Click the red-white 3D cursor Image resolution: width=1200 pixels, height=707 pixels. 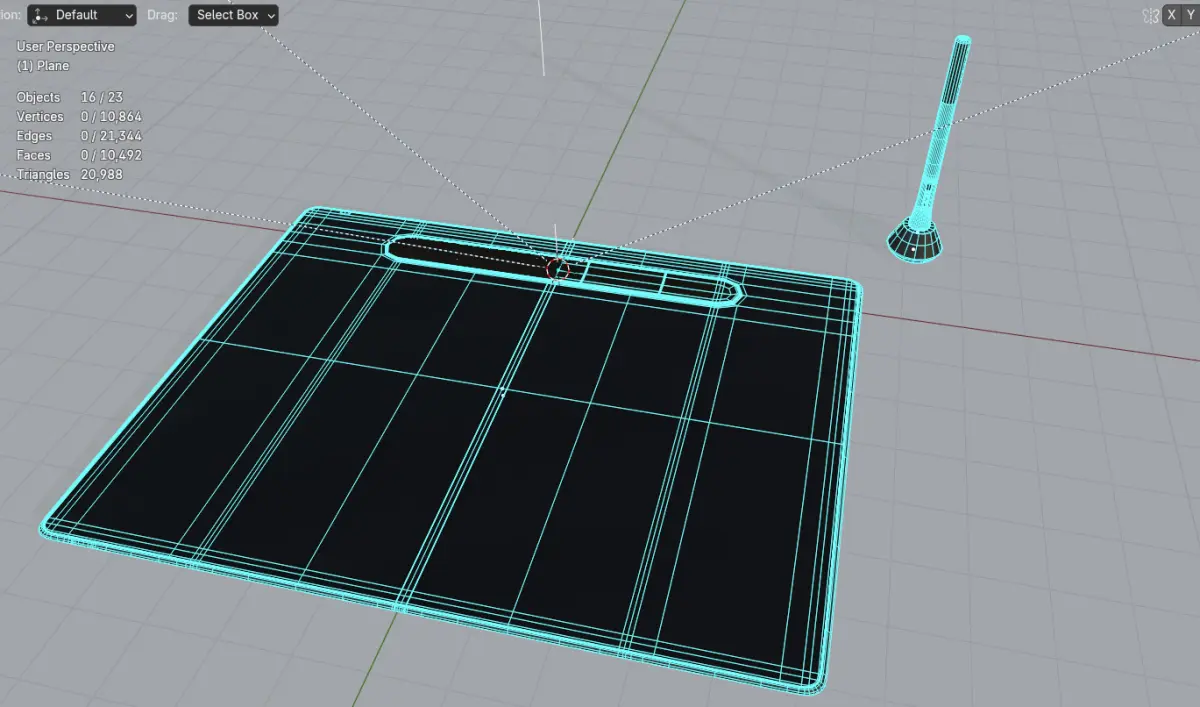click(558, 267)
